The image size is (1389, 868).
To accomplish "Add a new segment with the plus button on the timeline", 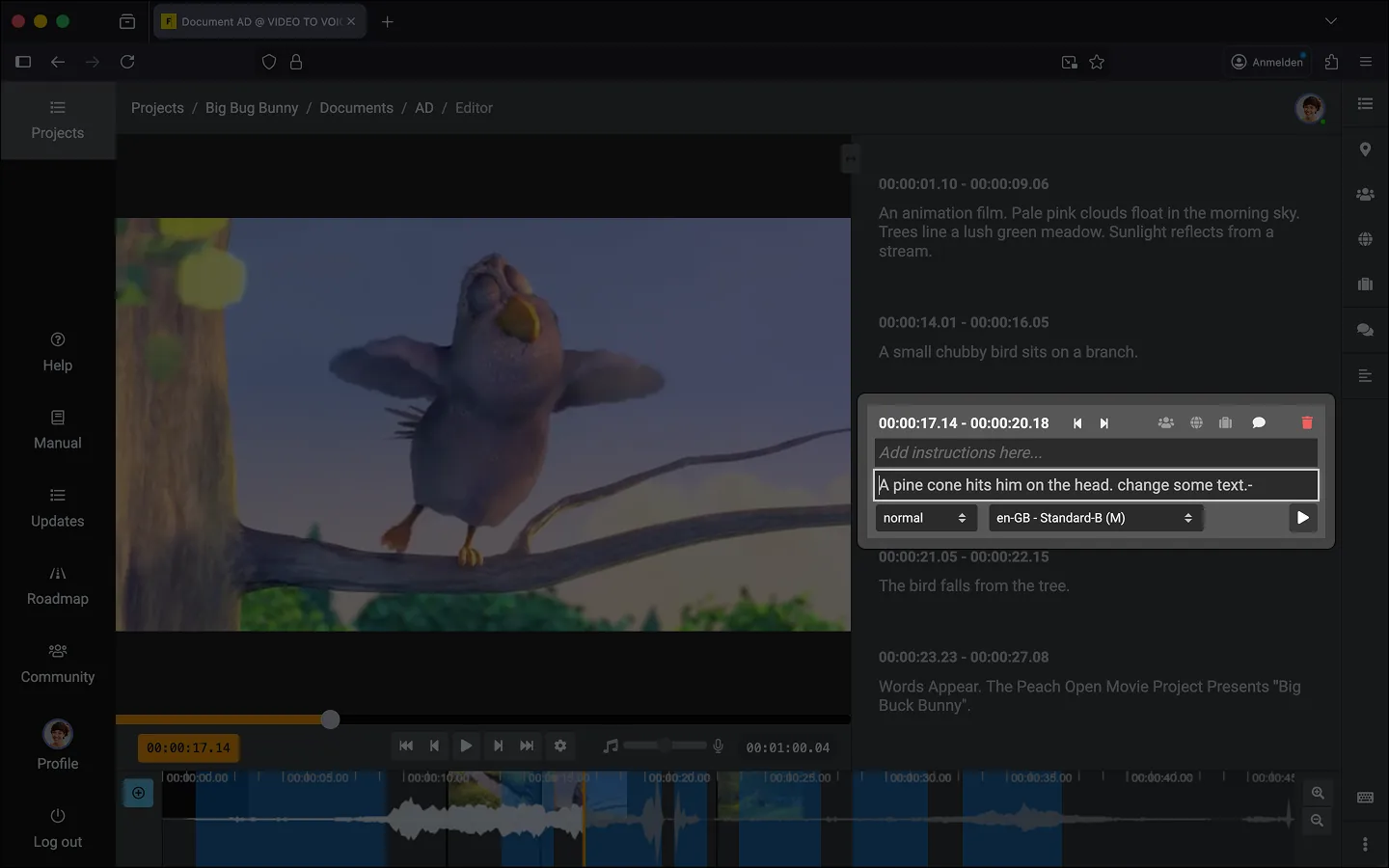I will click(x=139, y=793).
